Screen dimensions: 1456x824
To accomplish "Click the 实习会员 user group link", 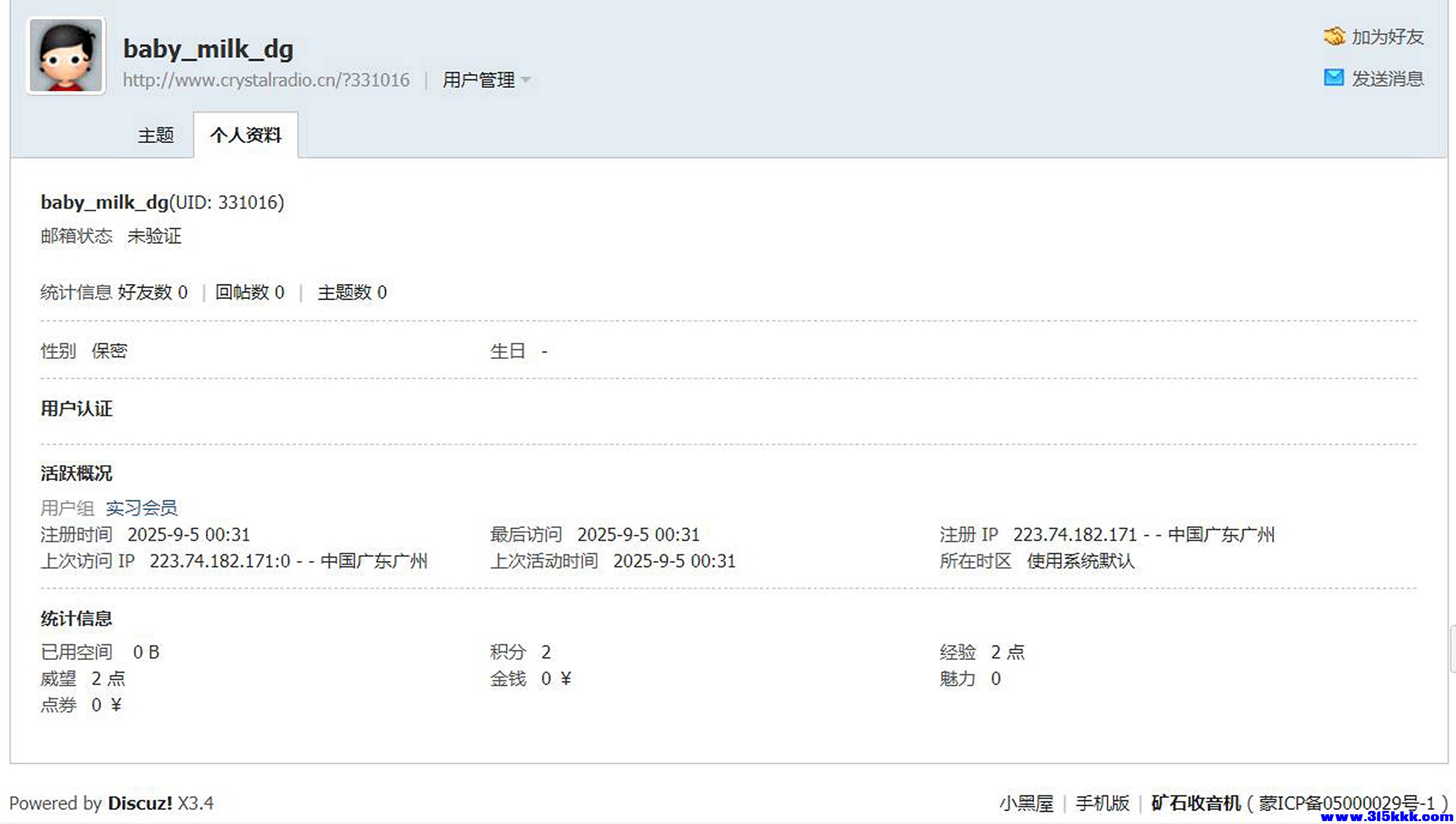I will [141, 508].
